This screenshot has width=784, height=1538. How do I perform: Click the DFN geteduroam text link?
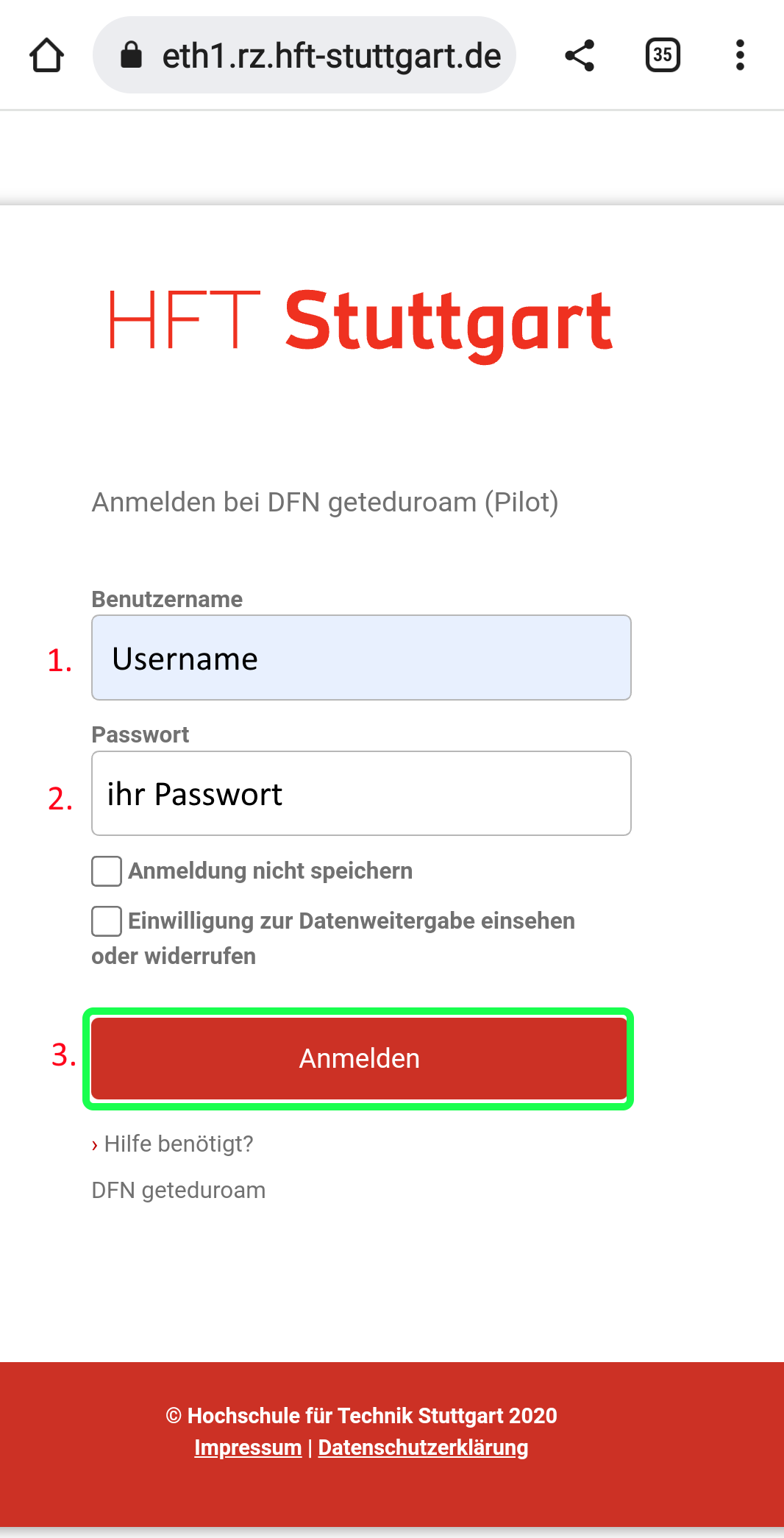tap(179, 1191)
